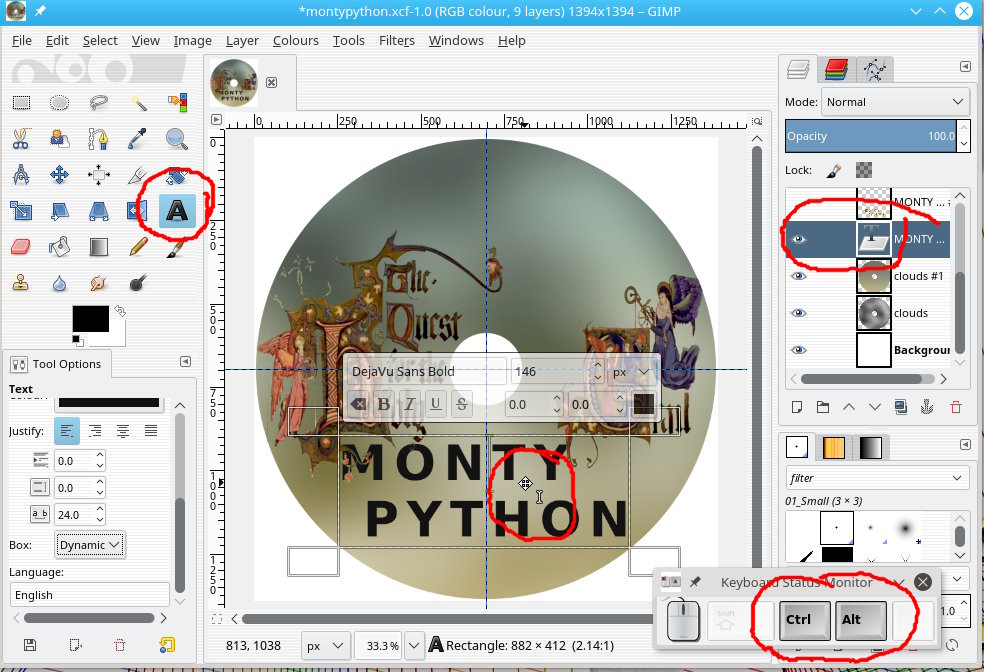
Task: Open the Filters menu
Action: click(397, 41)
